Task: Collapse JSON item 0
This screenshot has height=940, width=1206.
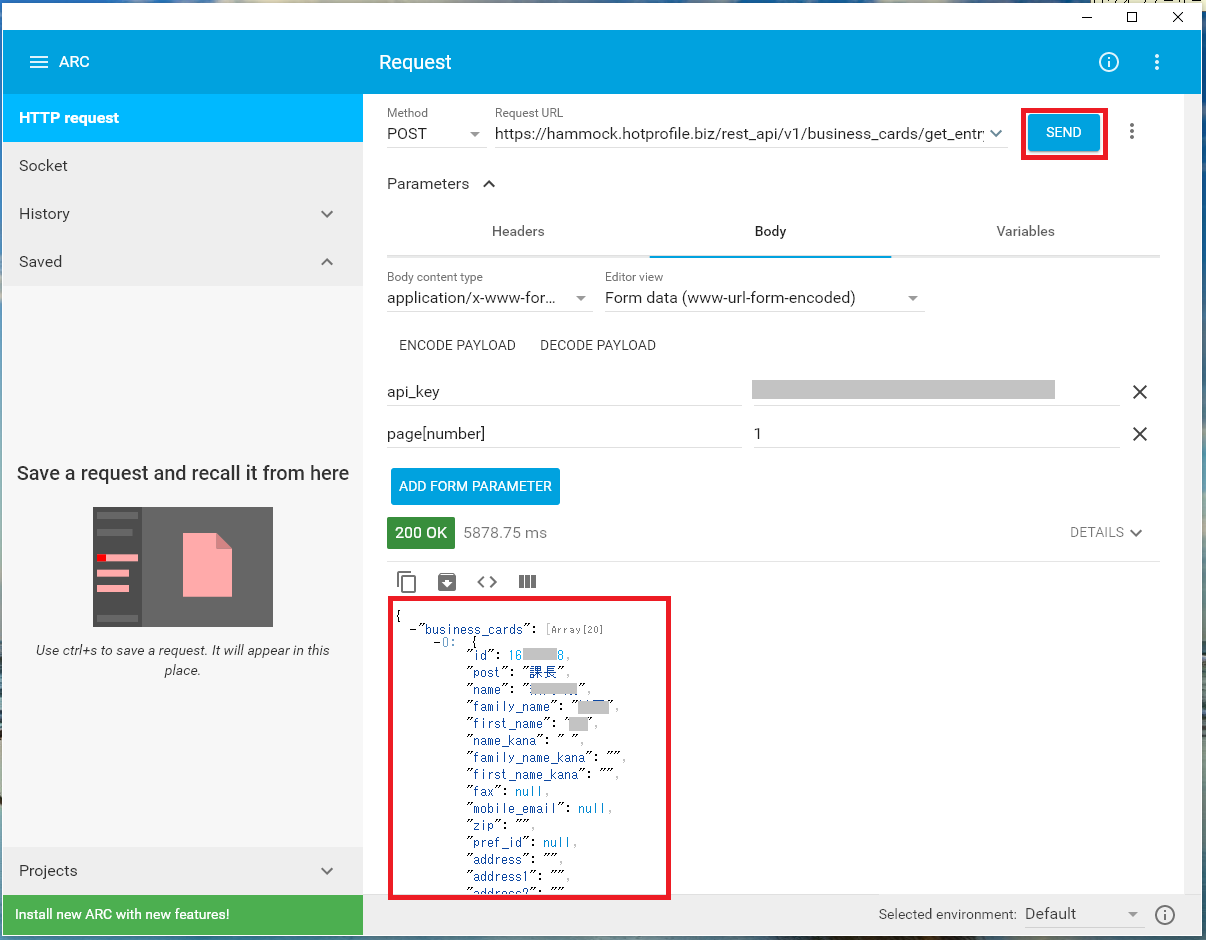Action: click(438, 643)
